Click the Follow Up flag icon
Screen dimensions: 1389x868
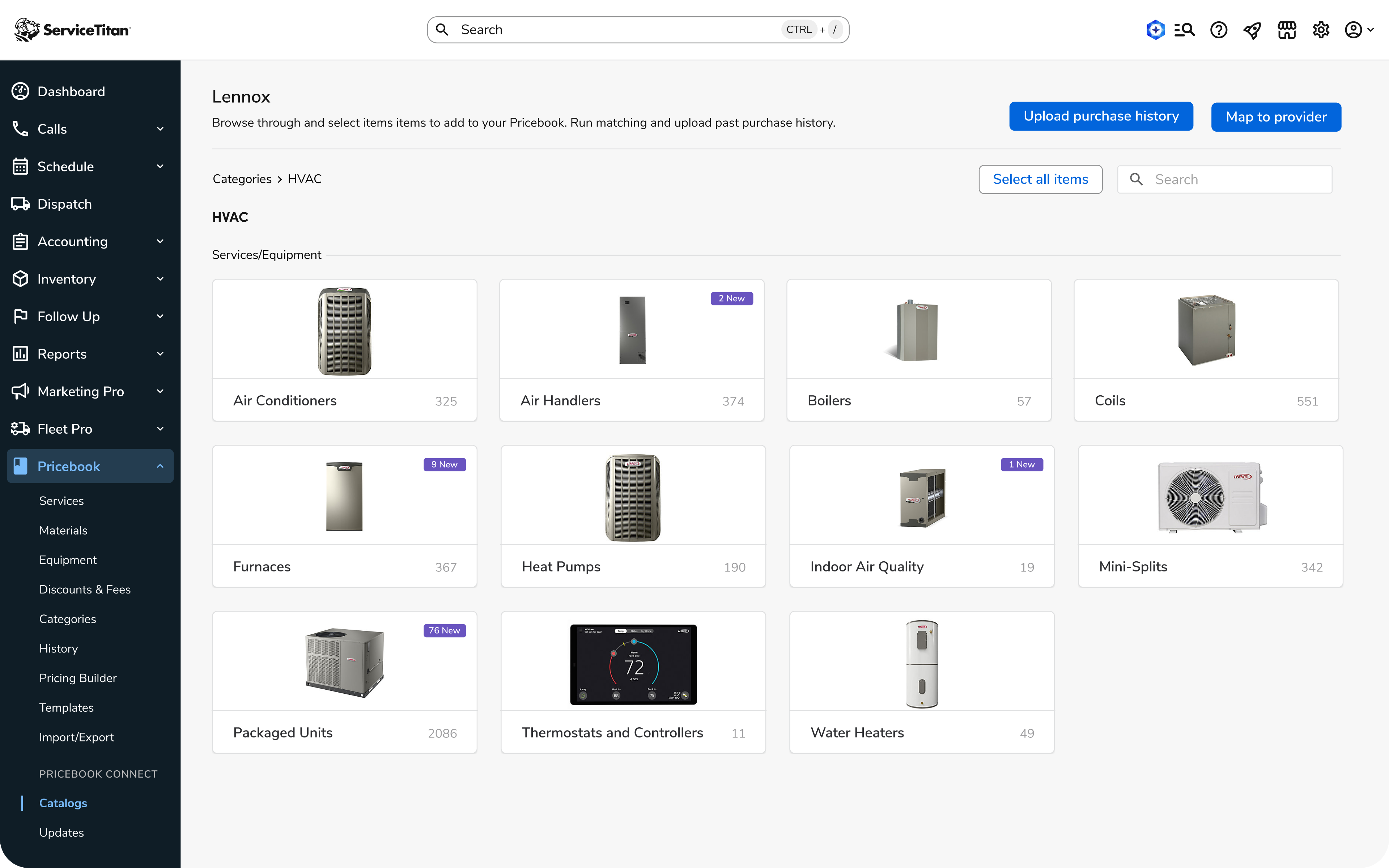point(21,316)
